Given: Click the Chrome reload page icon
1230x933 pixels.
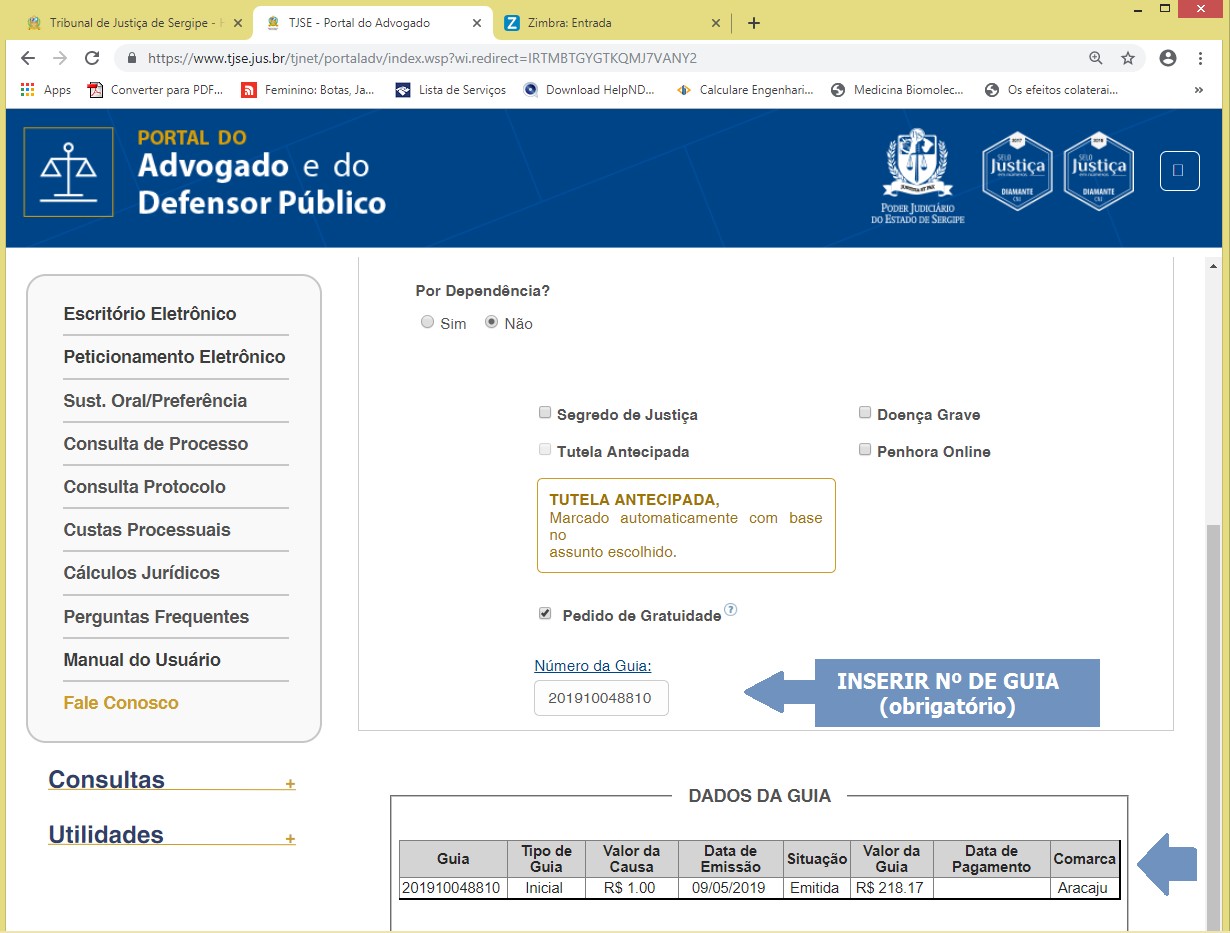Looking at the screenshot, I should point(92,58).
